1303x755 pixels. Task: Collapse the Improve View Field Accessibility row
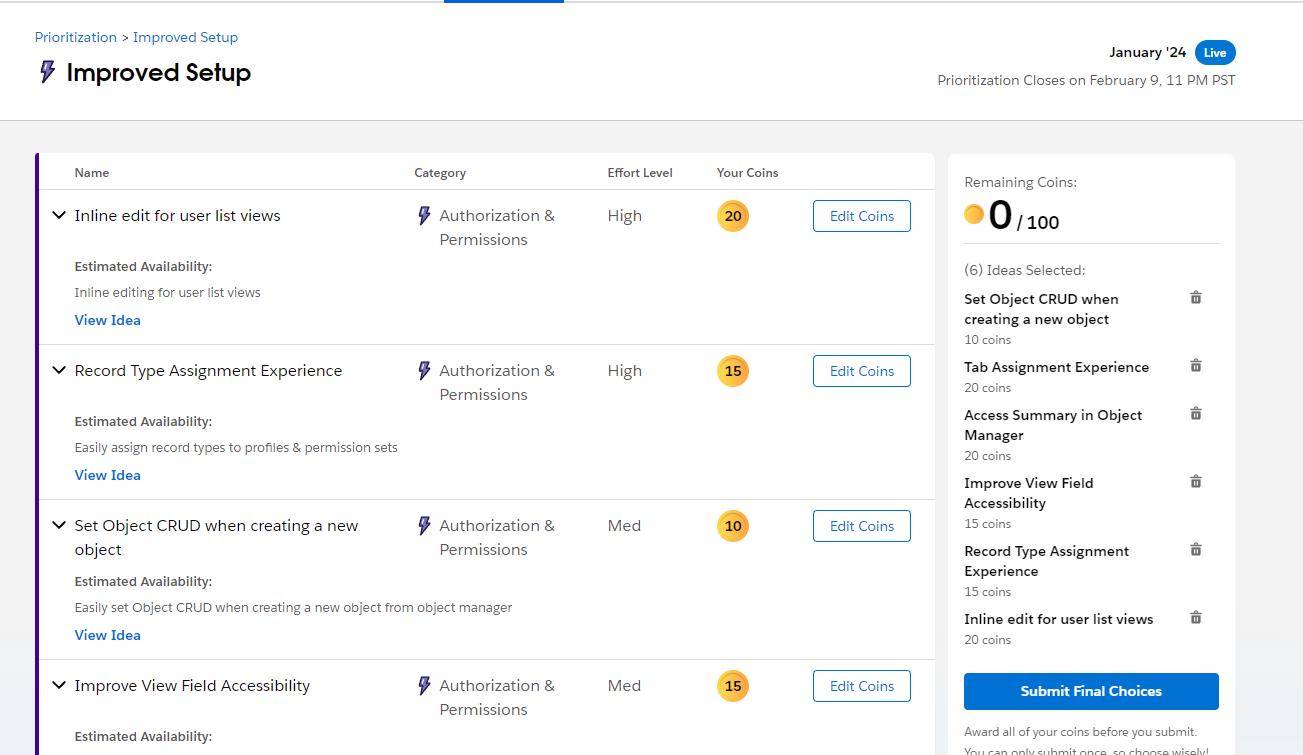pyautogui.click(x=59, y=686)
